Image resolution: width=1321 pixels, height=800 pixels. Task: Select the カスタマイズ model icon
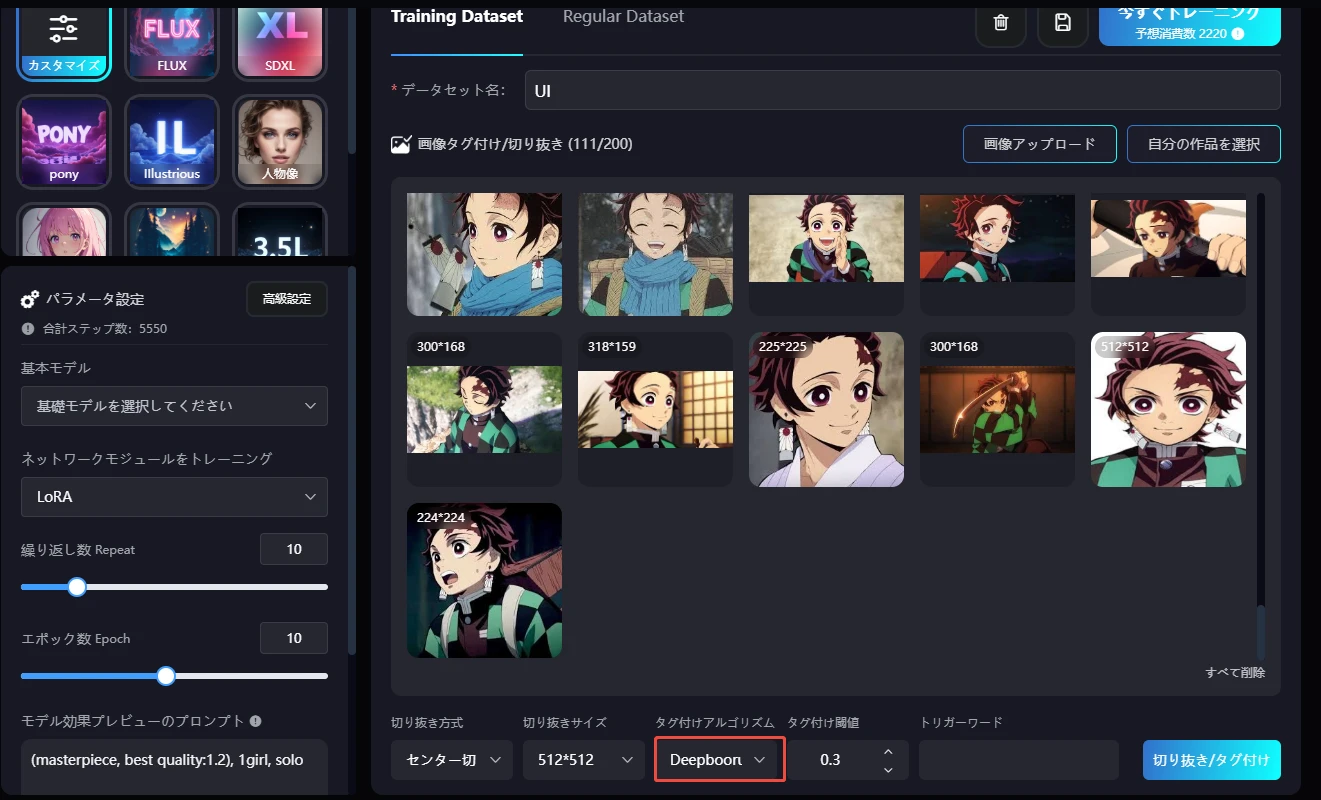[x=64, y=40]
